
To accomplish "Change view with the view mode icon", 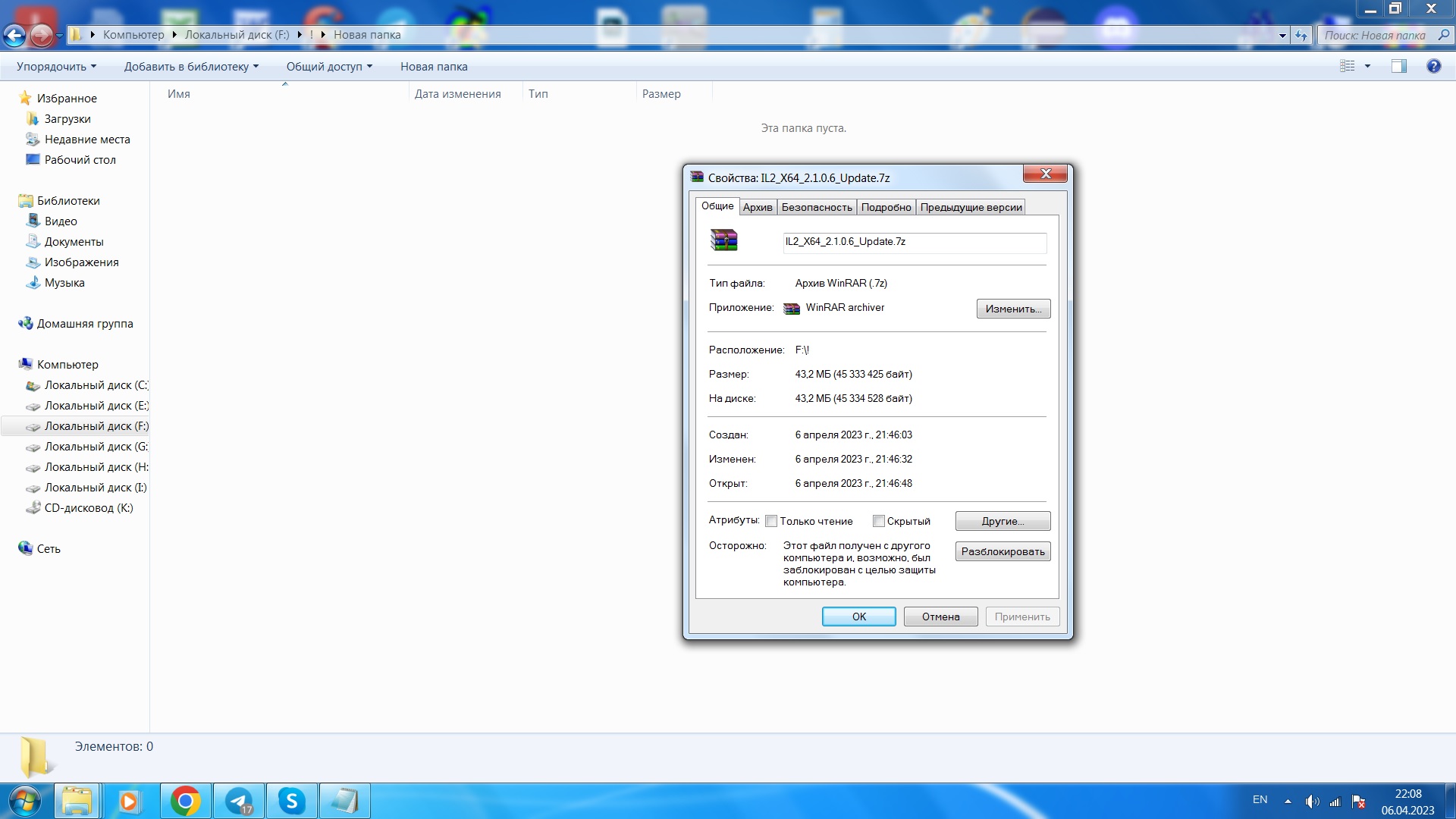I will [1347, 66].
